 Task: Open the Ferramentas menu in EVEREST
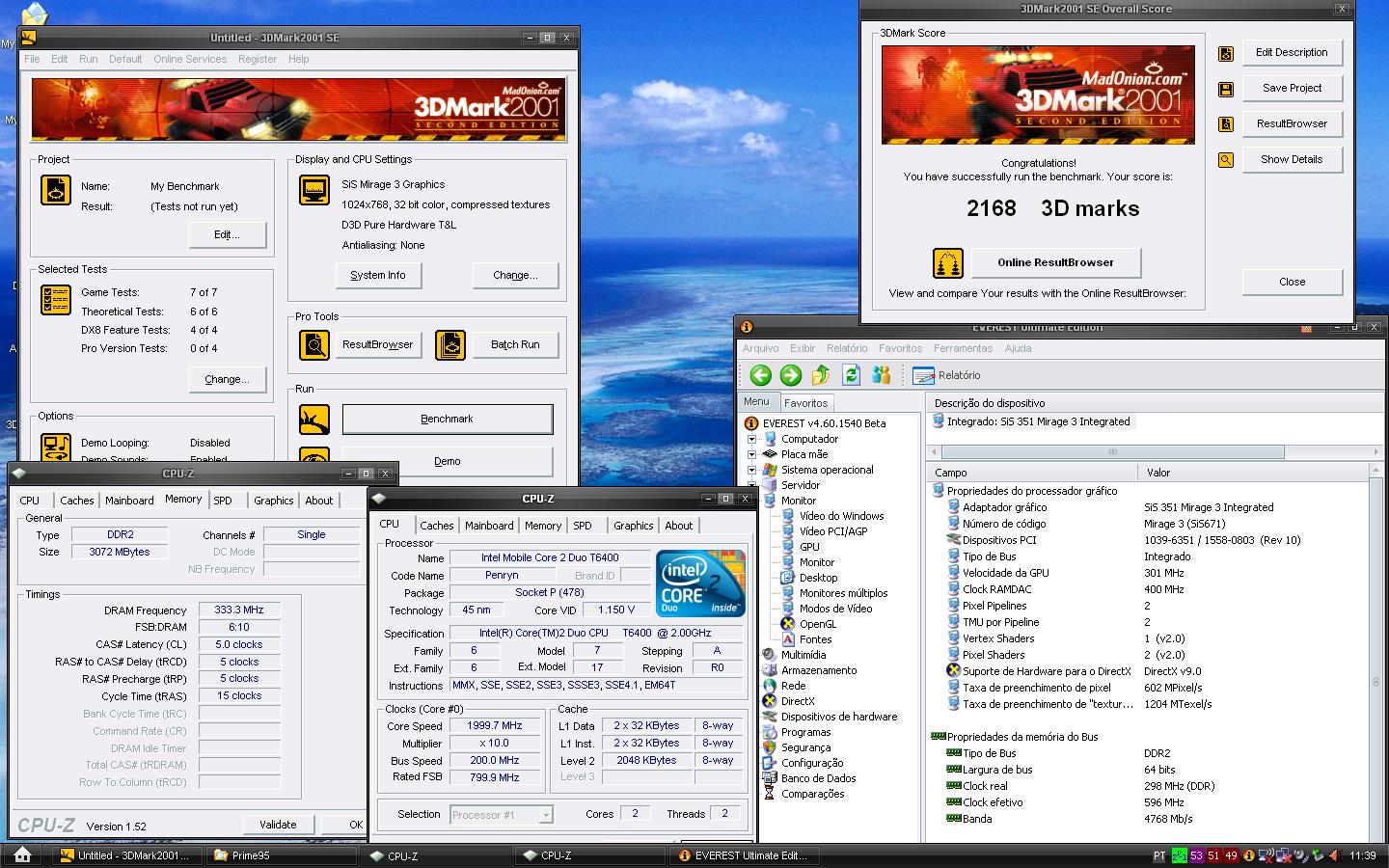coord(963,348)
